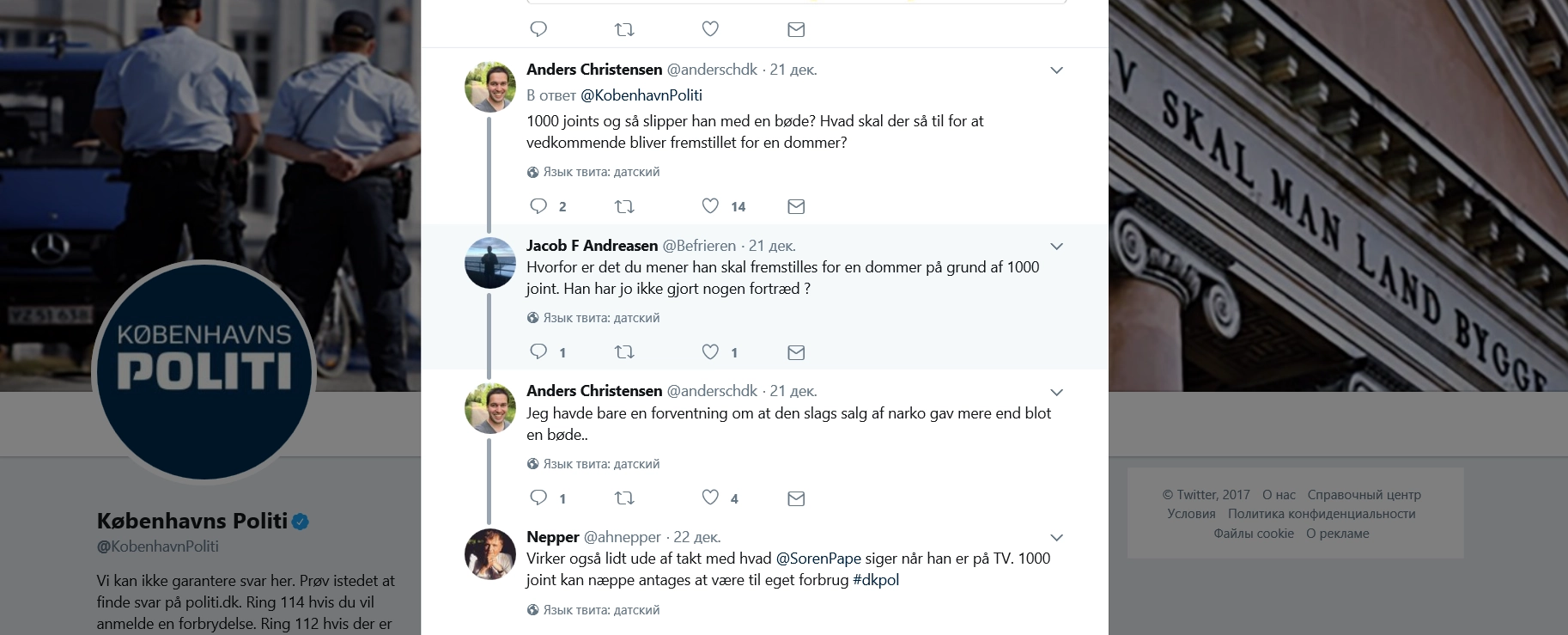Screen dimensions: 1568x635
Task: Open the chevron menu on Nepper's tweet
Action: click(1057, 538)
